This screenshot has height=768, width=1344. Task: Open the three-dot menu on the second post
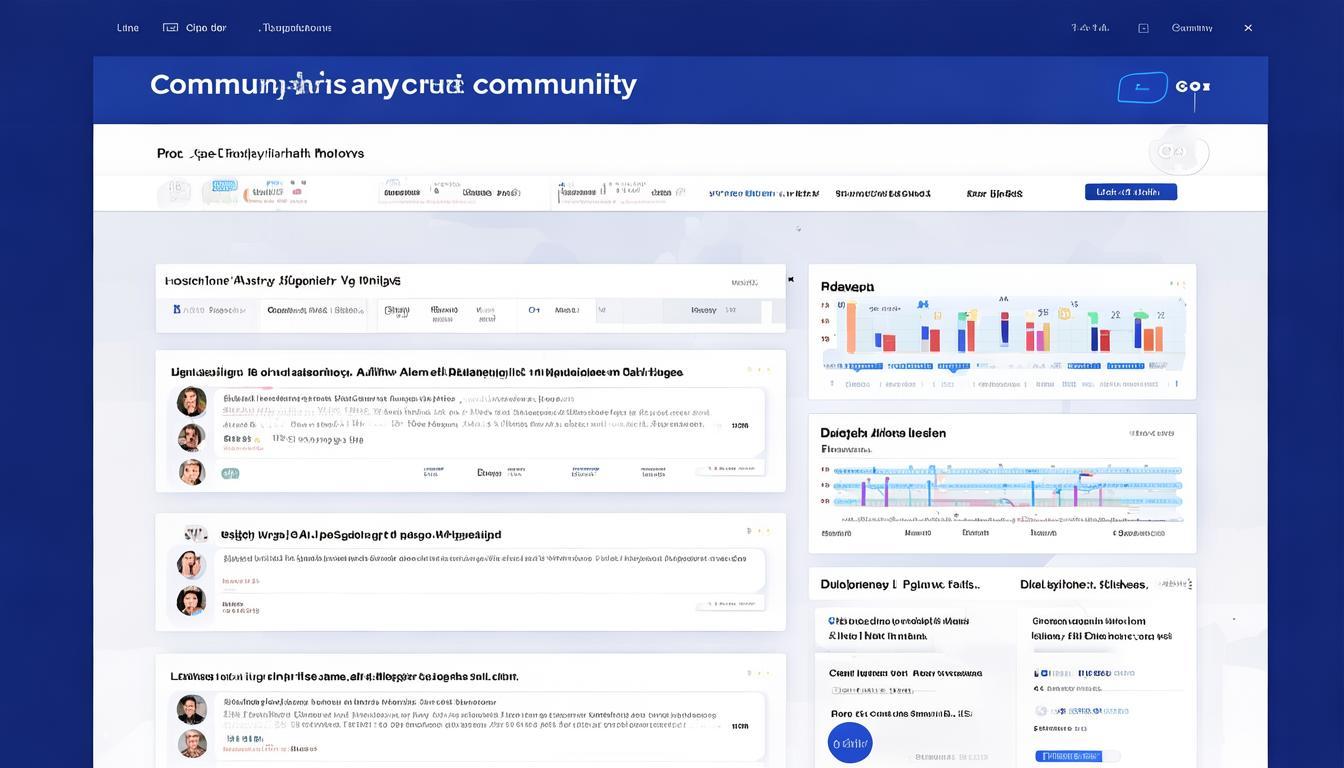click(x=758, y=531)
